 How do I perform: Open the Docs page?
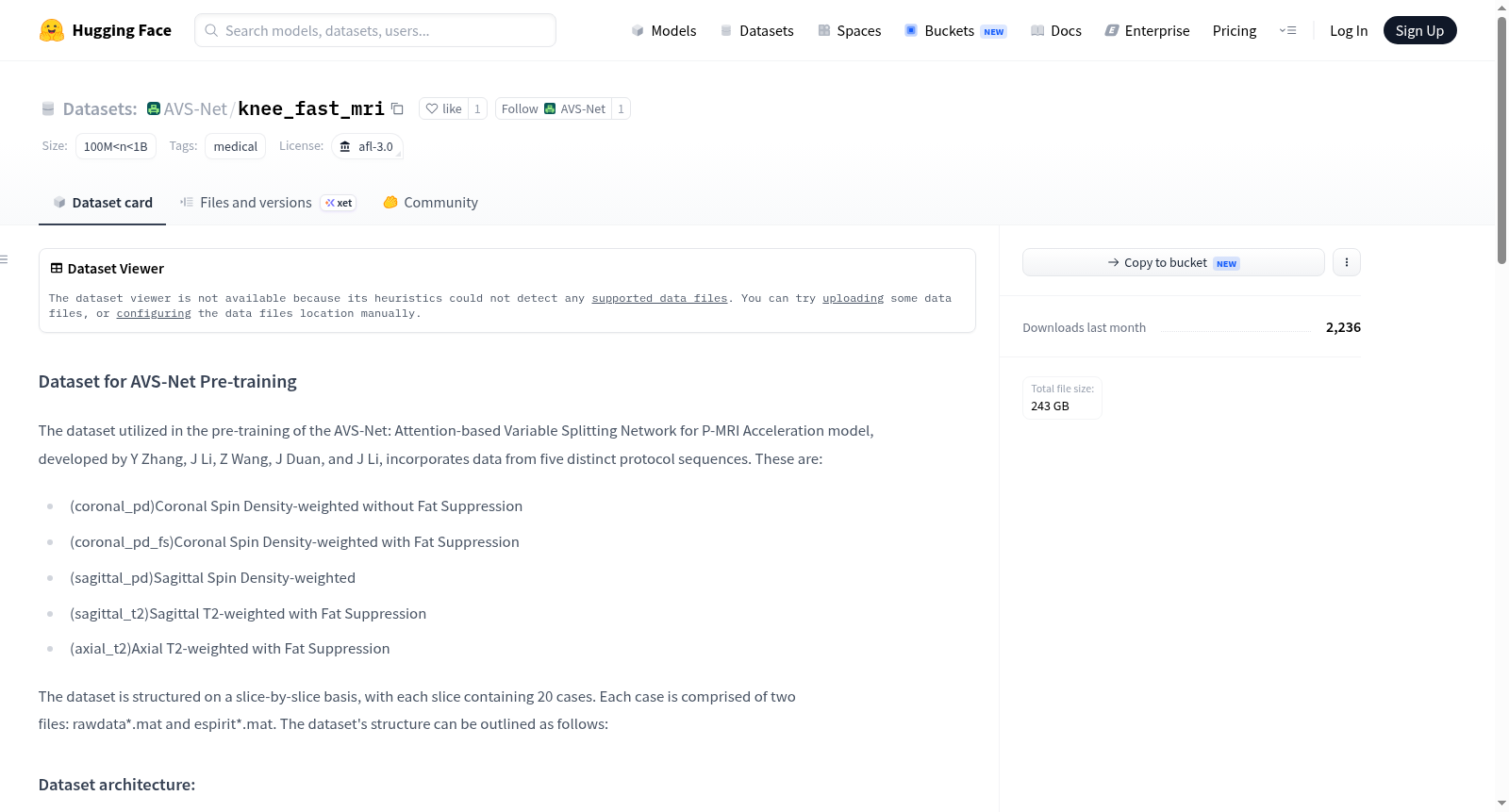click(1056, 30)
